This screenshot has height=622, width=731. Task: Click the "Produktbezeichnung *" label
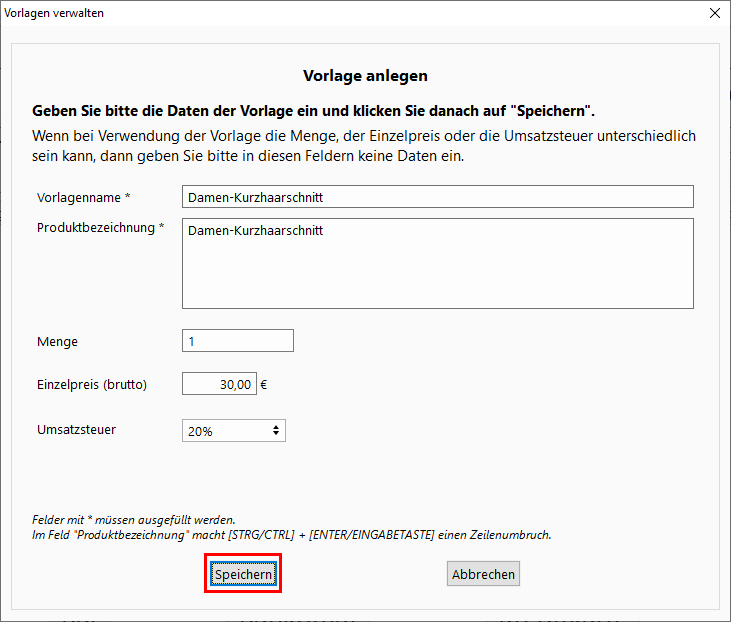(100, 228)
